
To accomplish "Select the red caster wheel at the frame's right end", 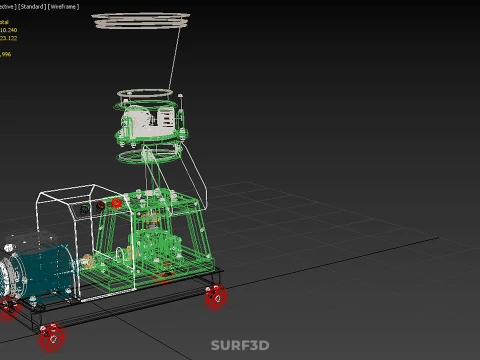I will click(216, 298).
